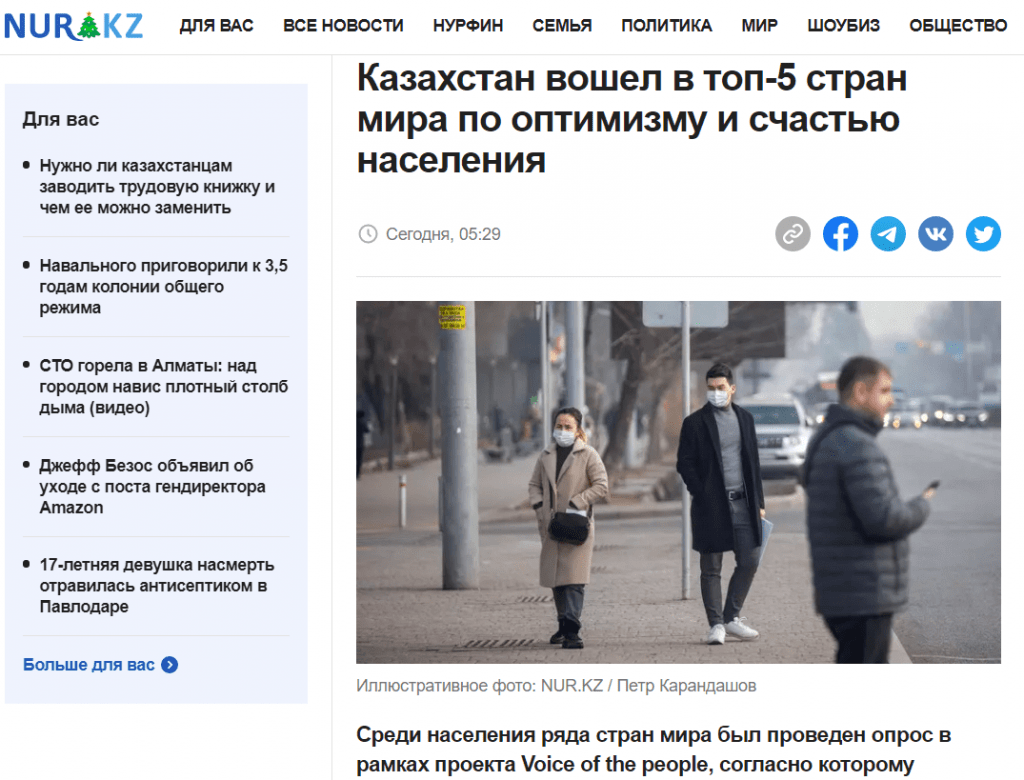Go to the СЕМЬЯ section
Viewport: 1024px width, 780px height.
(x=562, y=25)
